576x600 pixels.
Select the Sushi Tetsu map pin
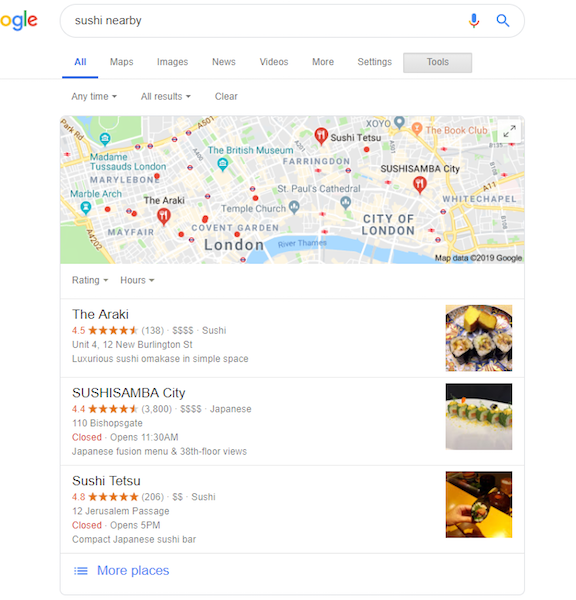point(321,136)
